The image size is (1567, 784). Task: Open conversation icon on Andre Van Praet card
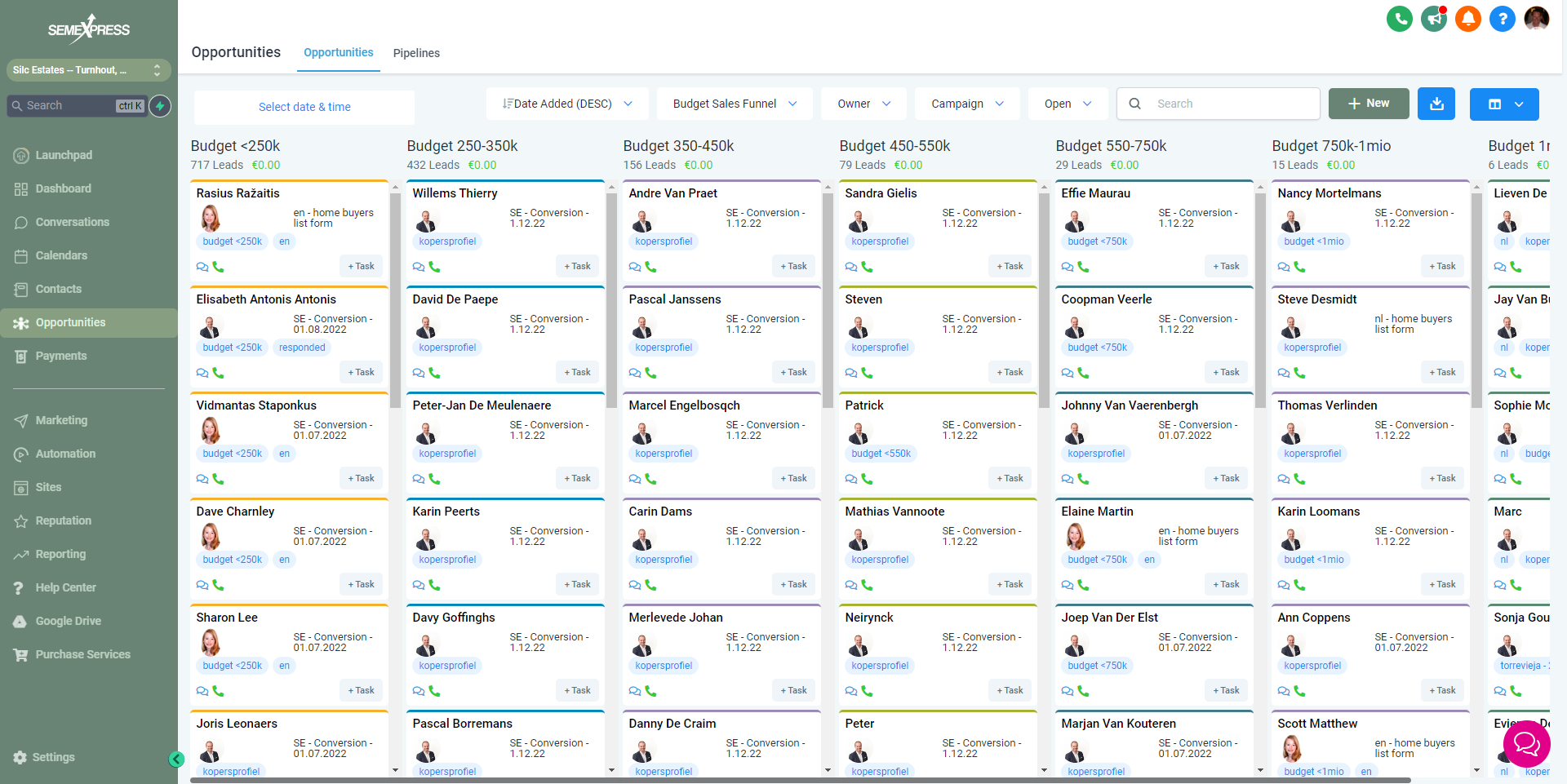coord(635,267)
